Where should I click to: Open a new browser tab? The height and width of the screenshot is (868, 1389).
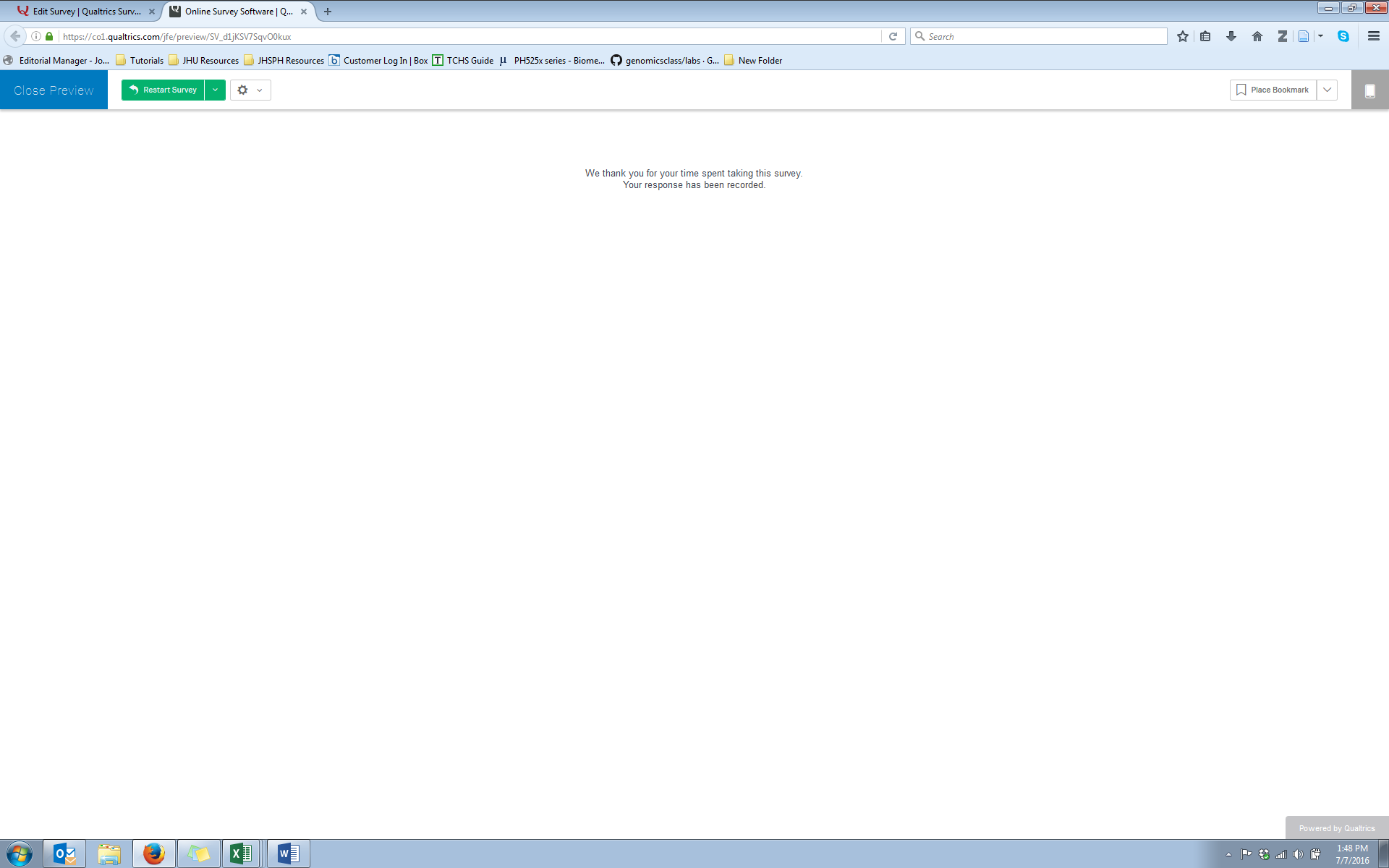(x=328, y=12)
